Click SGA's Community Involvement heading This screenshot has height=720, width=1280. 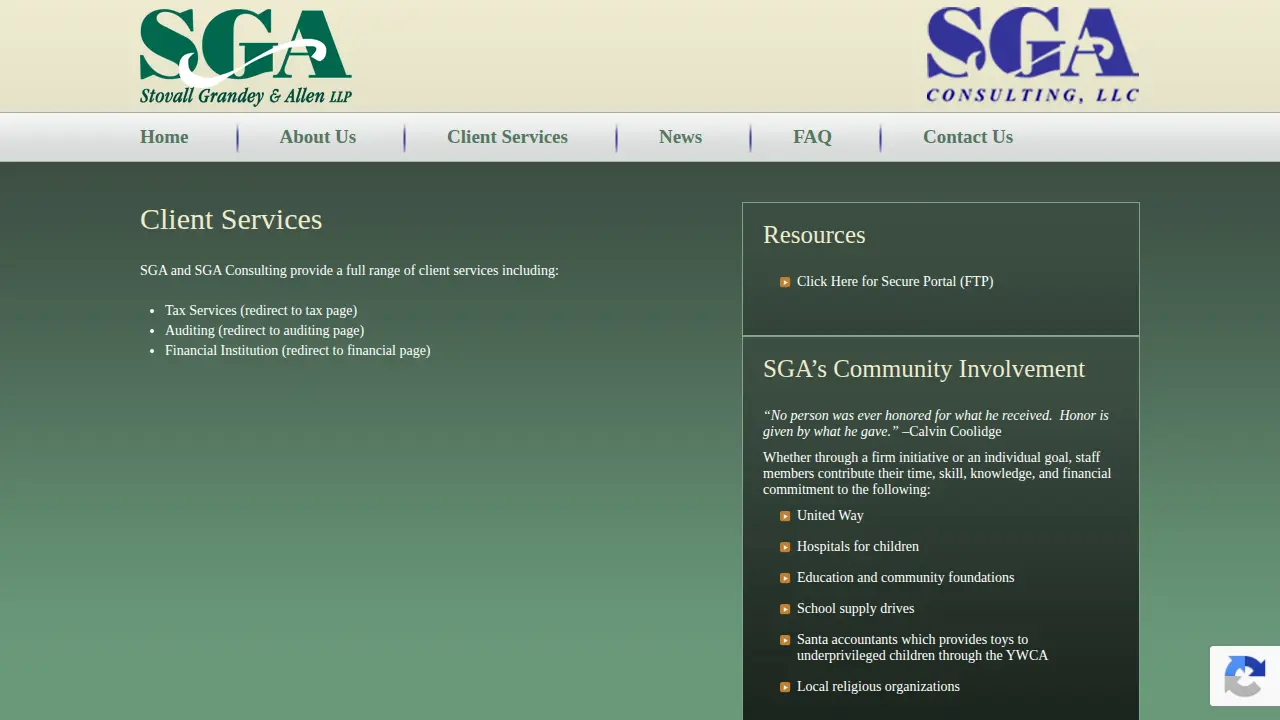(924, 369)
